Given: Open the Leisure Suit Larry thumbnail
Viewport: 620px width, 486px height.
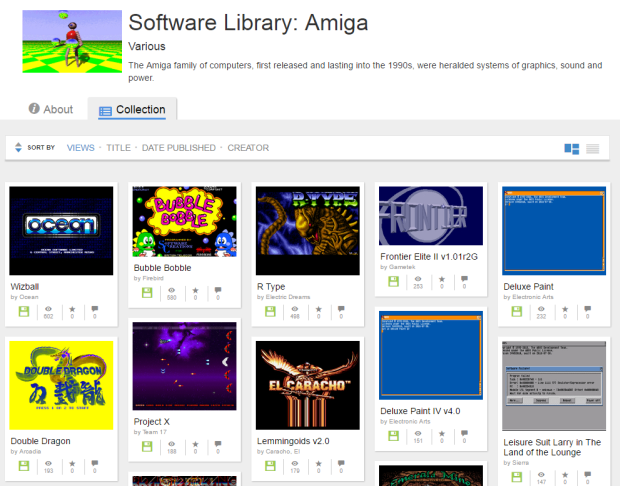Looking at the screenshot, I should coord(554,386).
